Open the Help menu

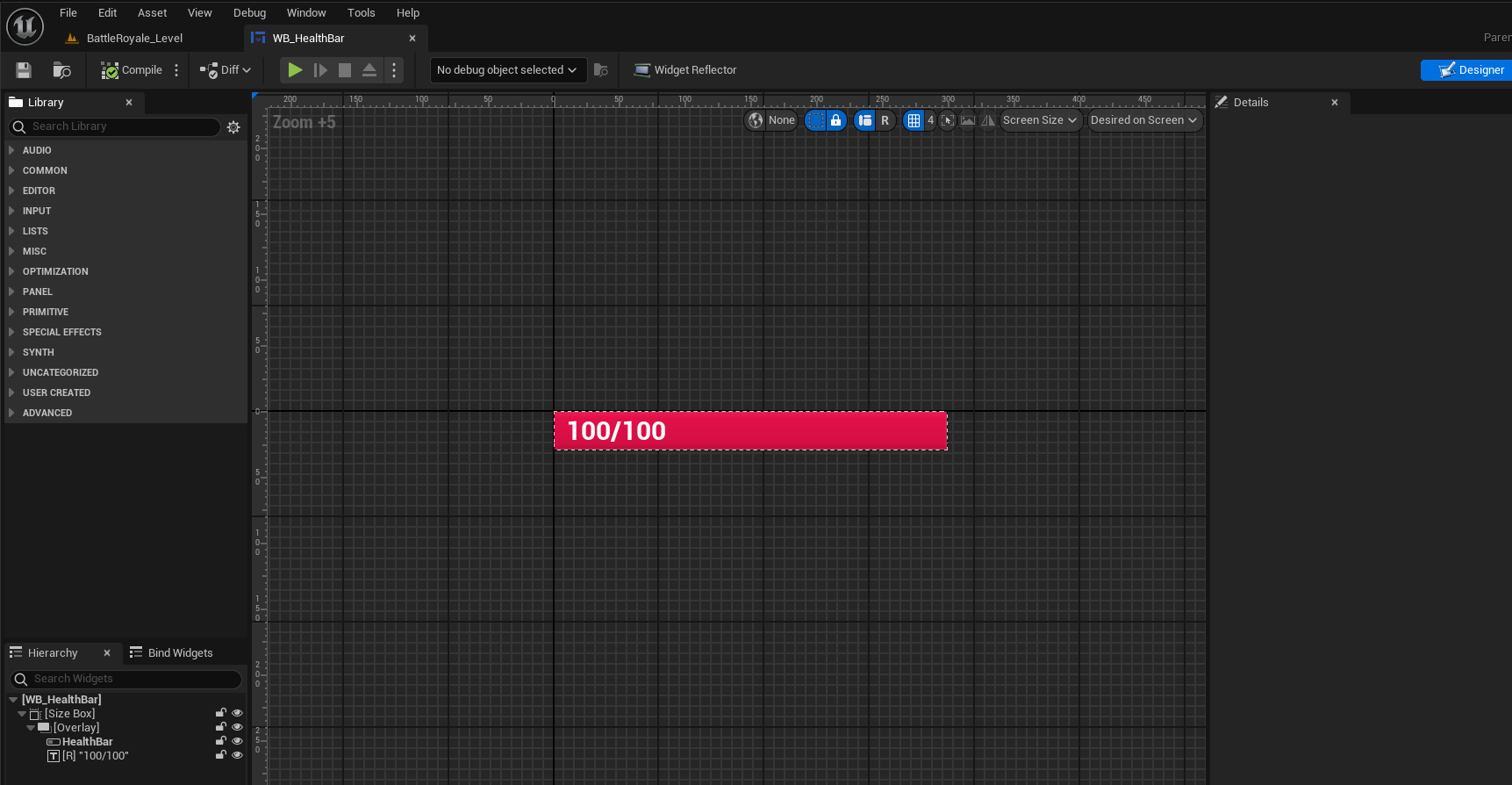(x=408, y=13)
